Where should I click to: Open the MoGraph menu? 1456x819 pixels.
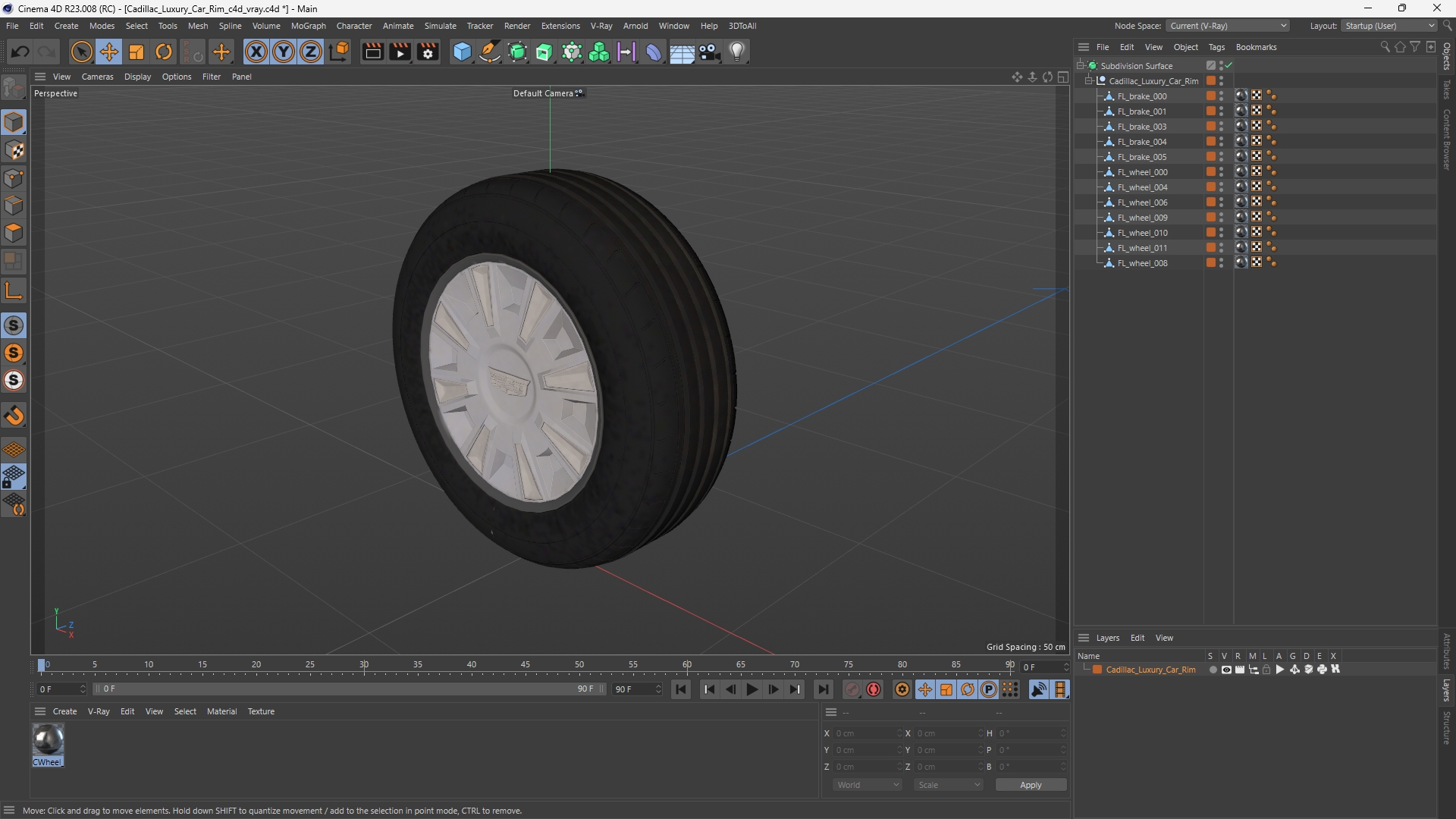click(x=308, y=26)
